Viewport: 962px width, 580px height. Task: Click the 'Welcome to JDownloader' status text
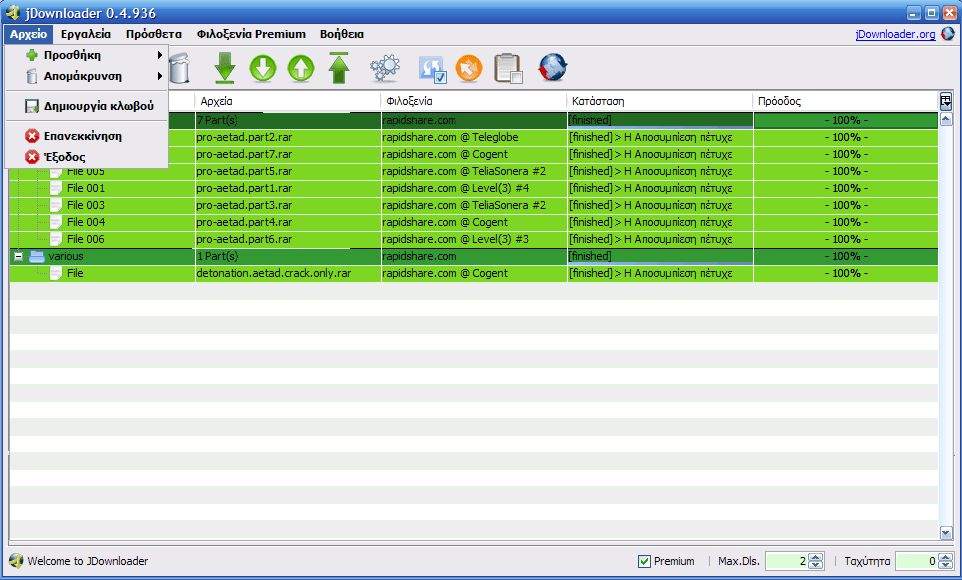pyautogui.click(x=88, y=561)
